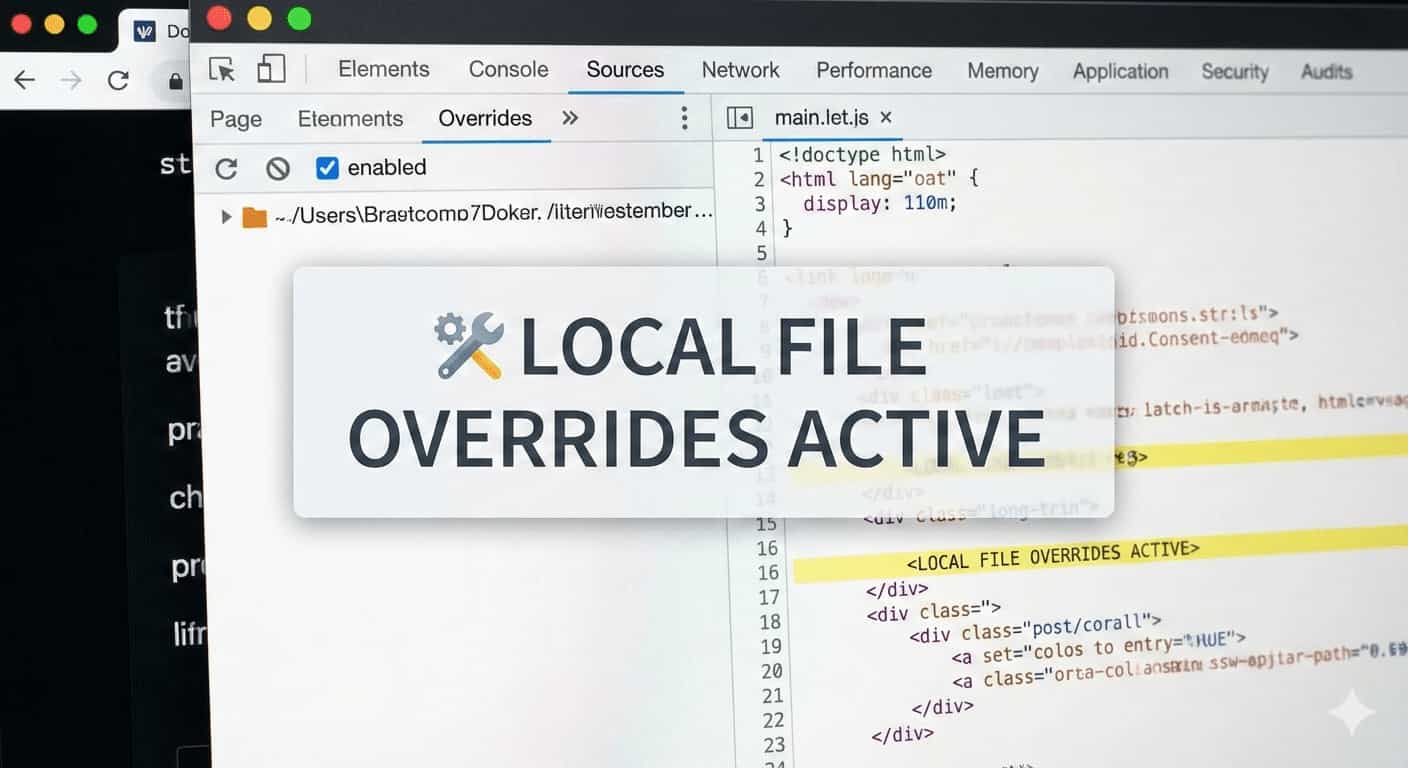Switch to the Page navigator tab
Screen dimensions: 1408x768
pos(236,119)
